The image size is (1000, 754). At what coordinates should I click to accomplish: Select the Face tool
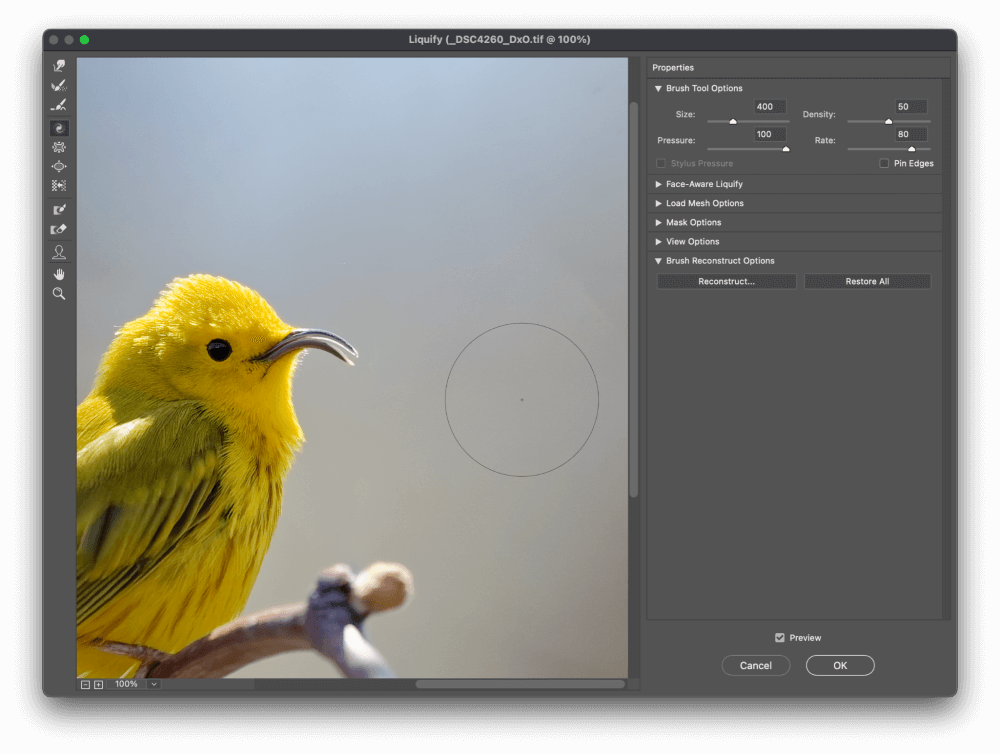pos(59,252)
